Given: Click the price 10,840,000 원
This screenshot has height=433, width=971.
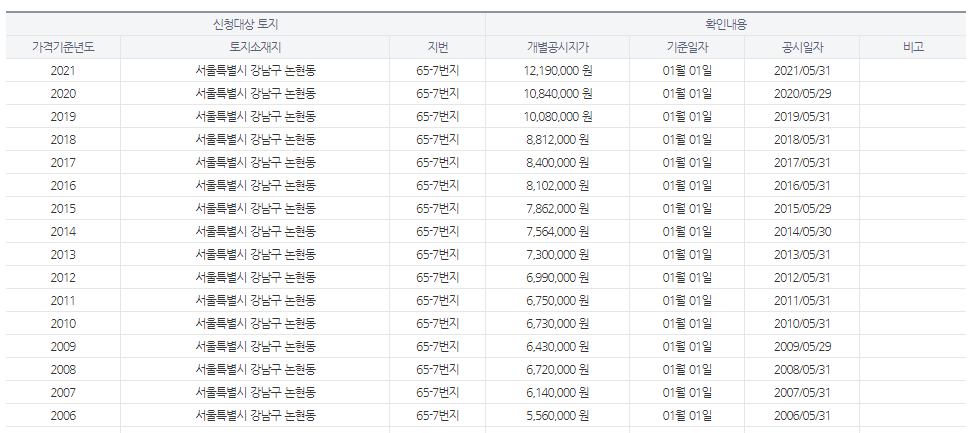Looking at the screenshot, I should [x=557, y=94].
